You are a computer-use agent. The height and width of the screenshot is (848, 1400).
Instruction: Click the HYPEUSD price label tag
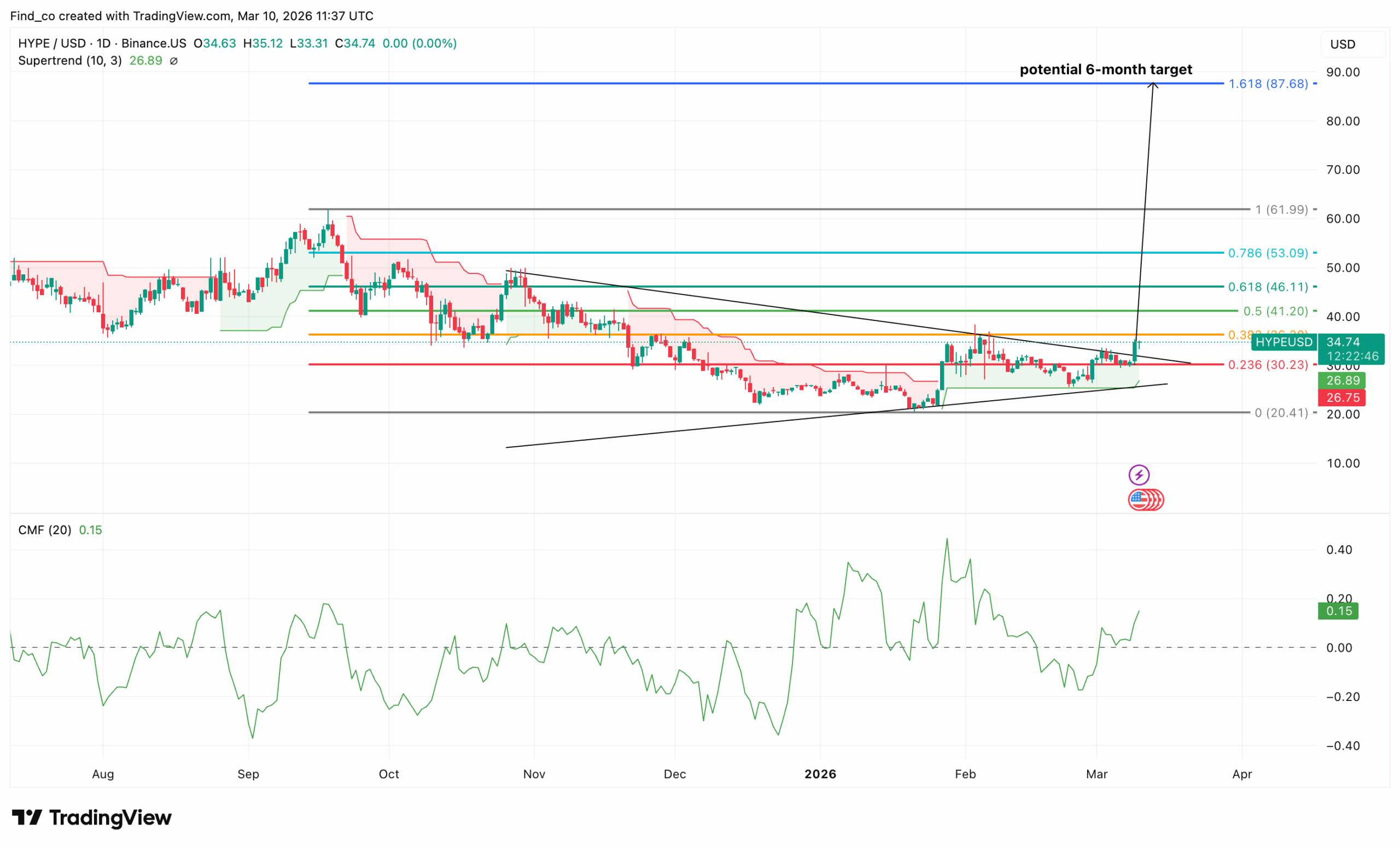point(1284,342)
